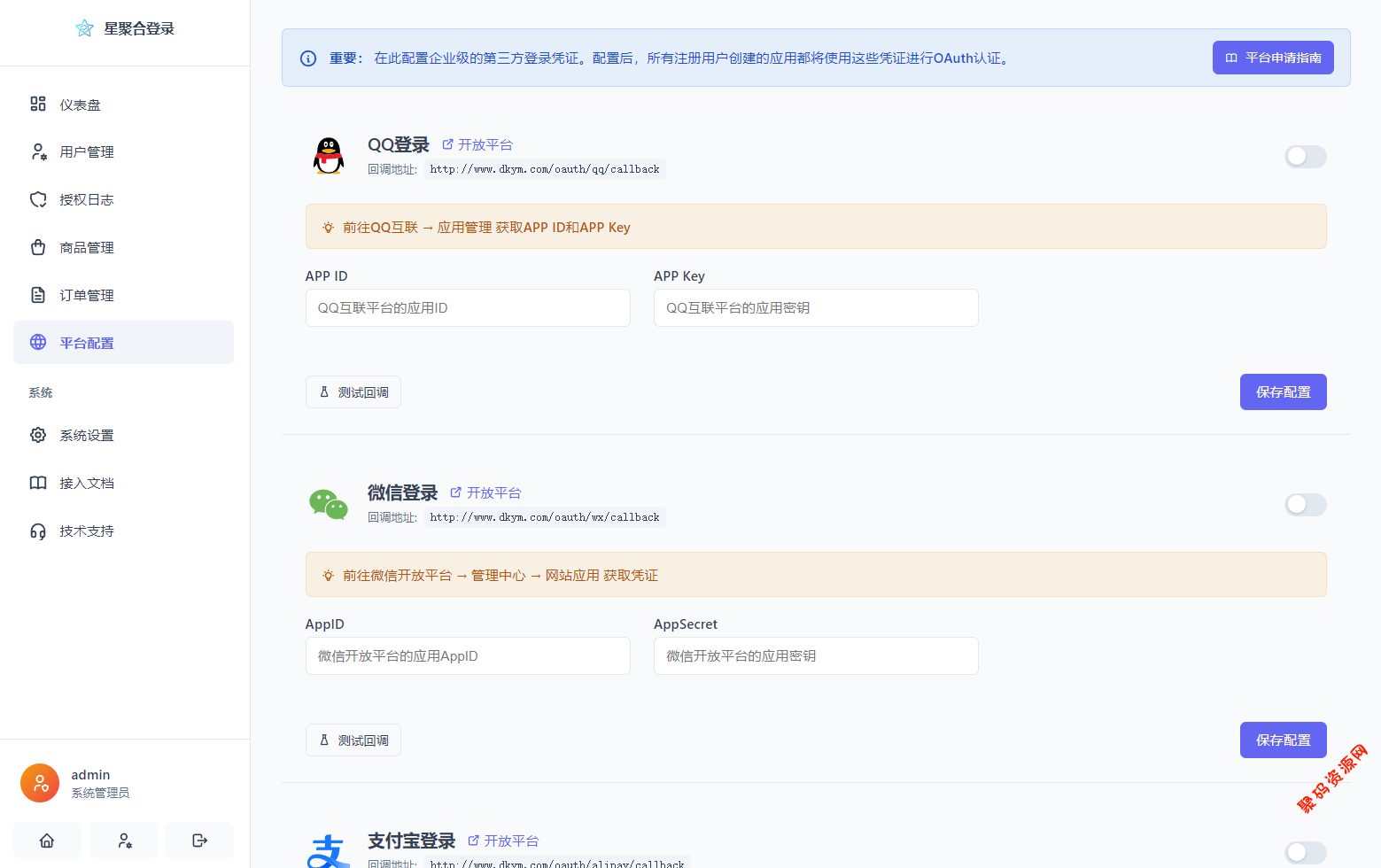This screenshot has width=1381, height=868.
Task: Click the home icon button in sidebar footer
Action: click(x=47, y=841)
